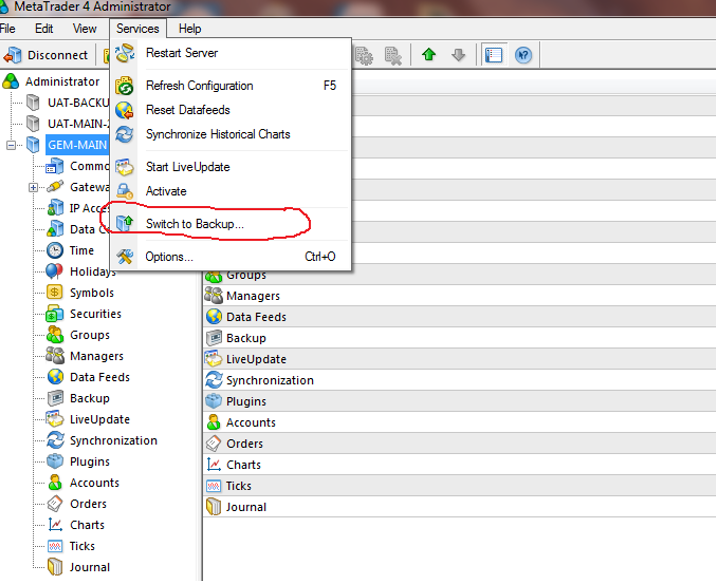Click the Time clock icon in tree
716x581 pixels.
55,250
